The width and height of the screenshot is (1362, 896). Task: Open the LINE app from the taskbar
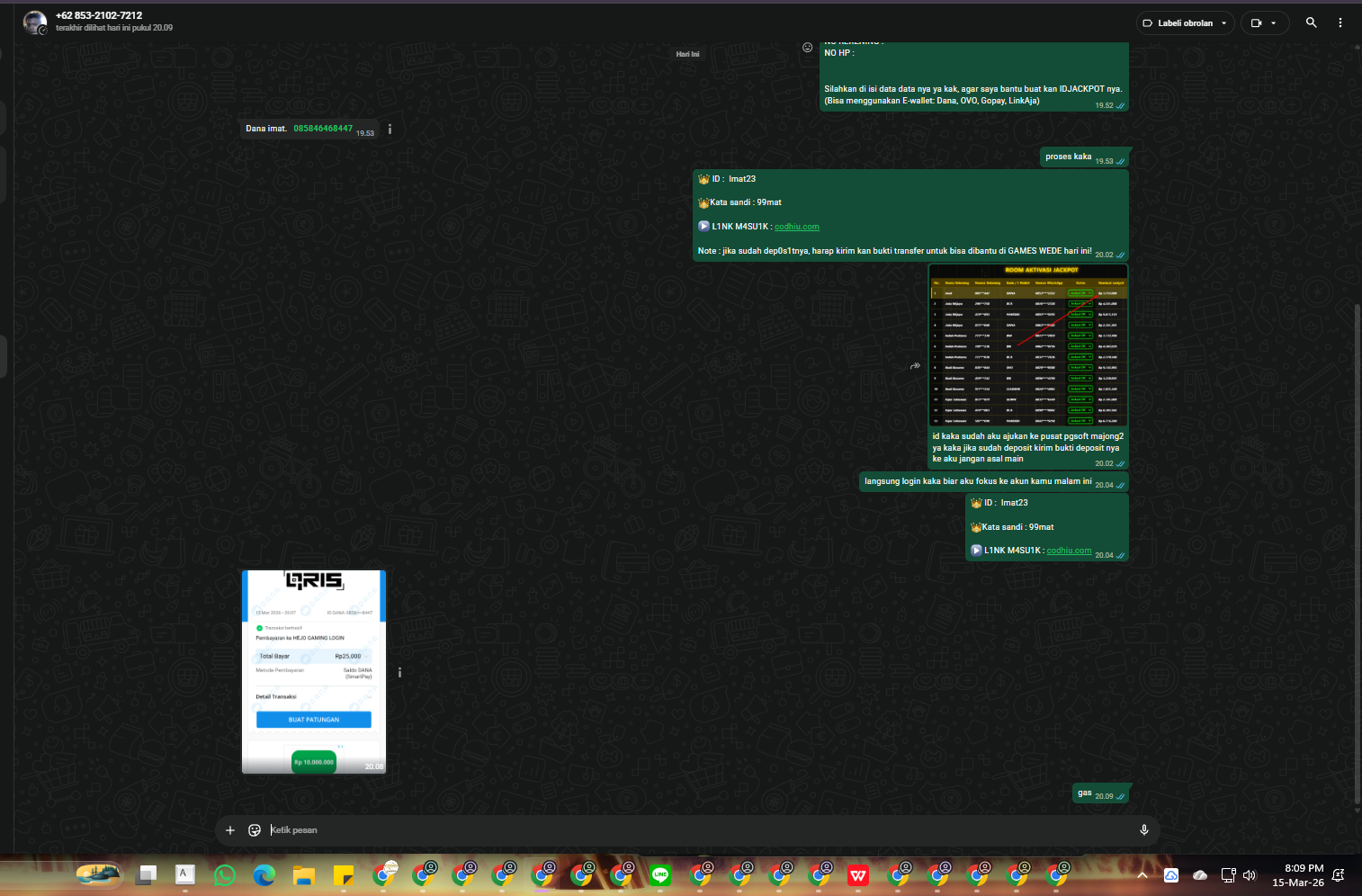pos(660,874)
